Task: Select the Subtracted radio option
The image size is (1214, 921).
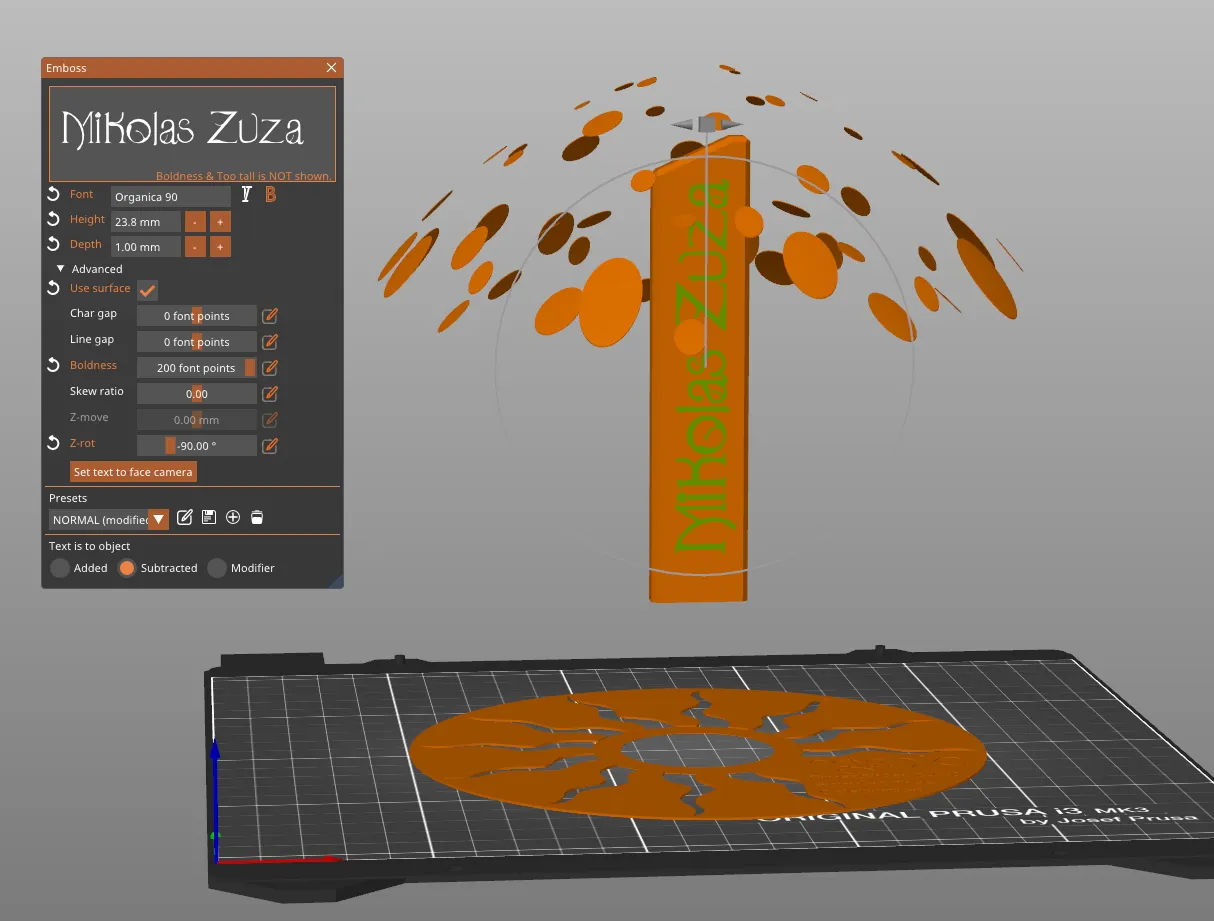Action: (127, 568)
